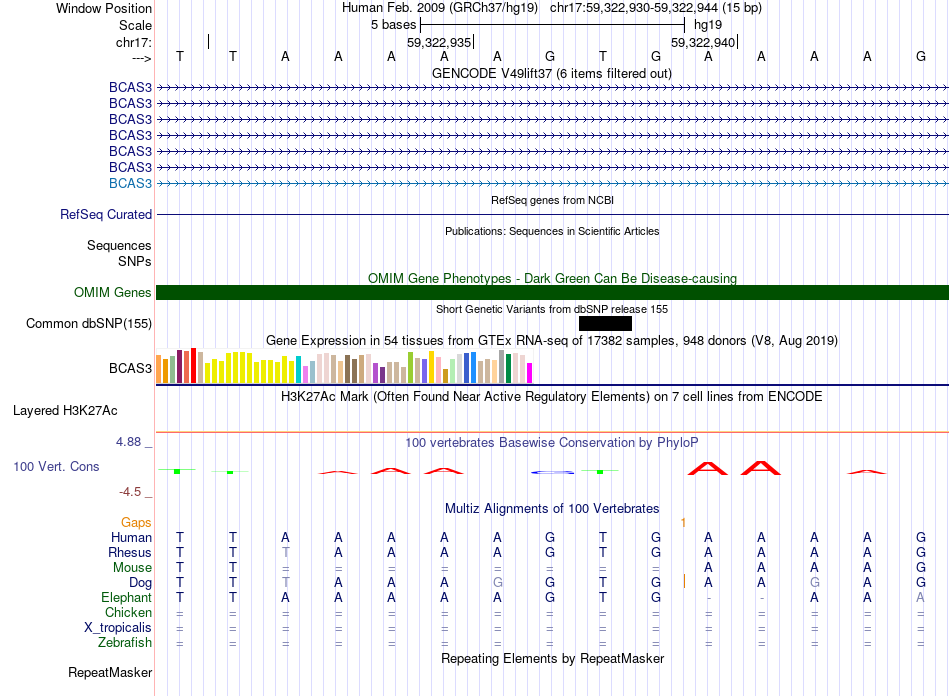950x696 pixels.
Task: Click the Human species label
Action: [131, 537]
